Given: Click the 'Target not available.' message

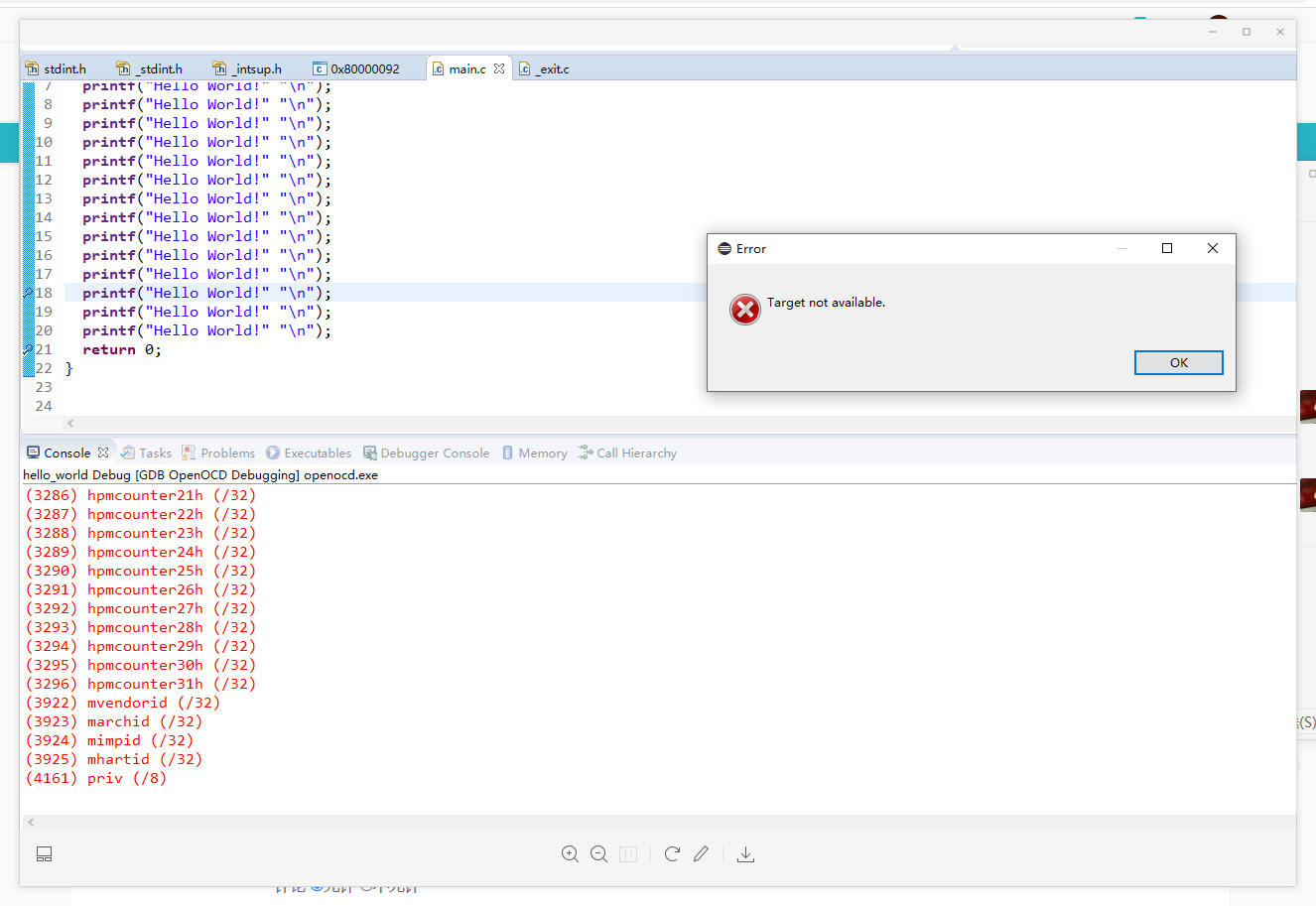Looking at the screenshot, I should (x=826, y=303).
